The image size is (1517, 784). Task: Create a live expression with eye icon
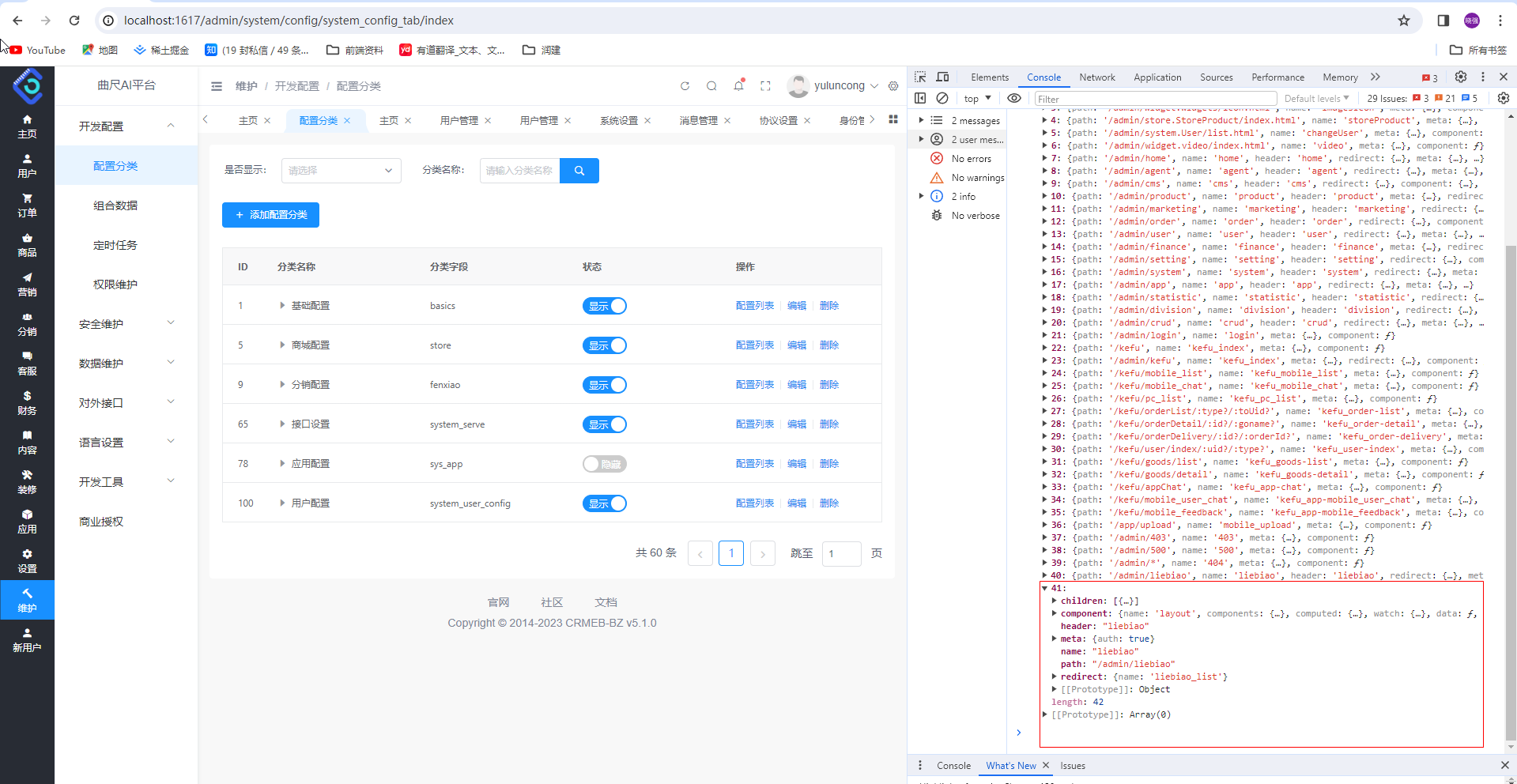pos(1014,98)
